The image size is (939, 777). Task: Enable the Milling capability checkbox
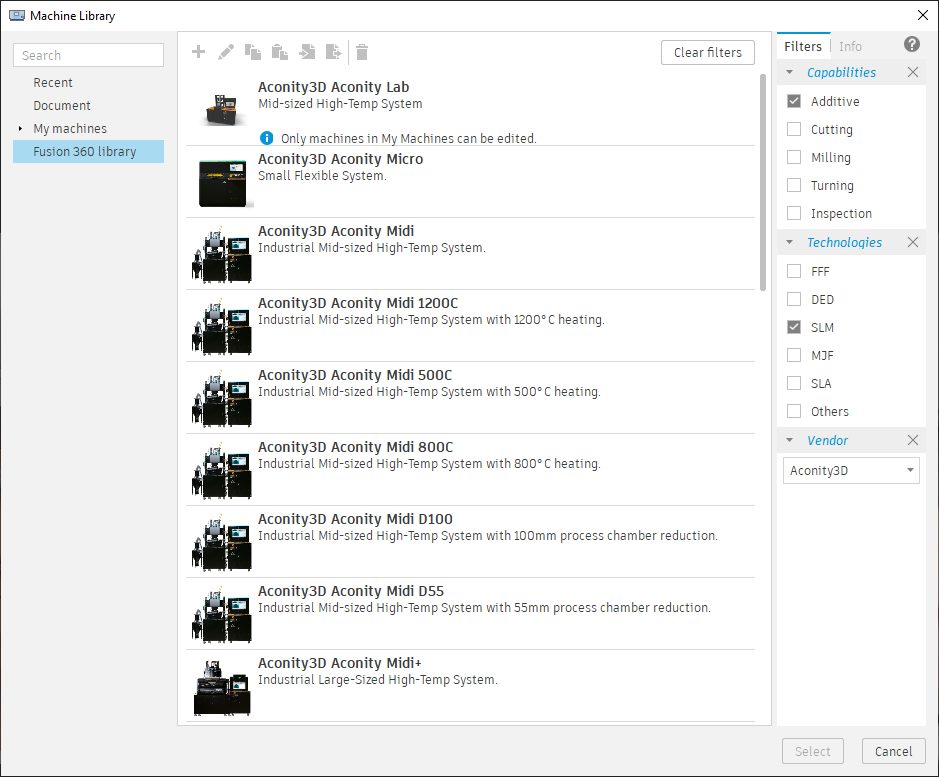pos(793,157)
